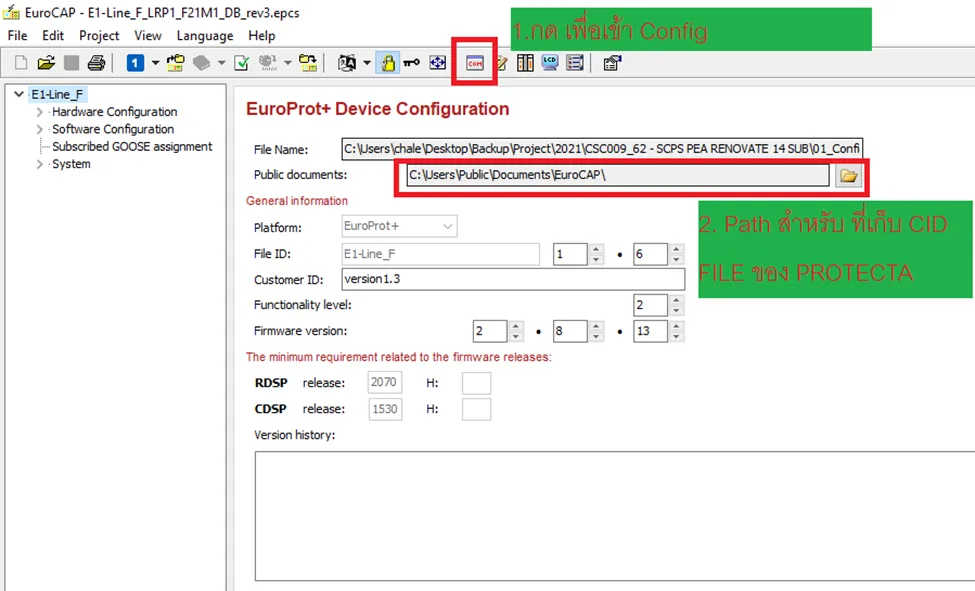Expand the Software Configuration node
975x591 pixels.
coord(40,129)
